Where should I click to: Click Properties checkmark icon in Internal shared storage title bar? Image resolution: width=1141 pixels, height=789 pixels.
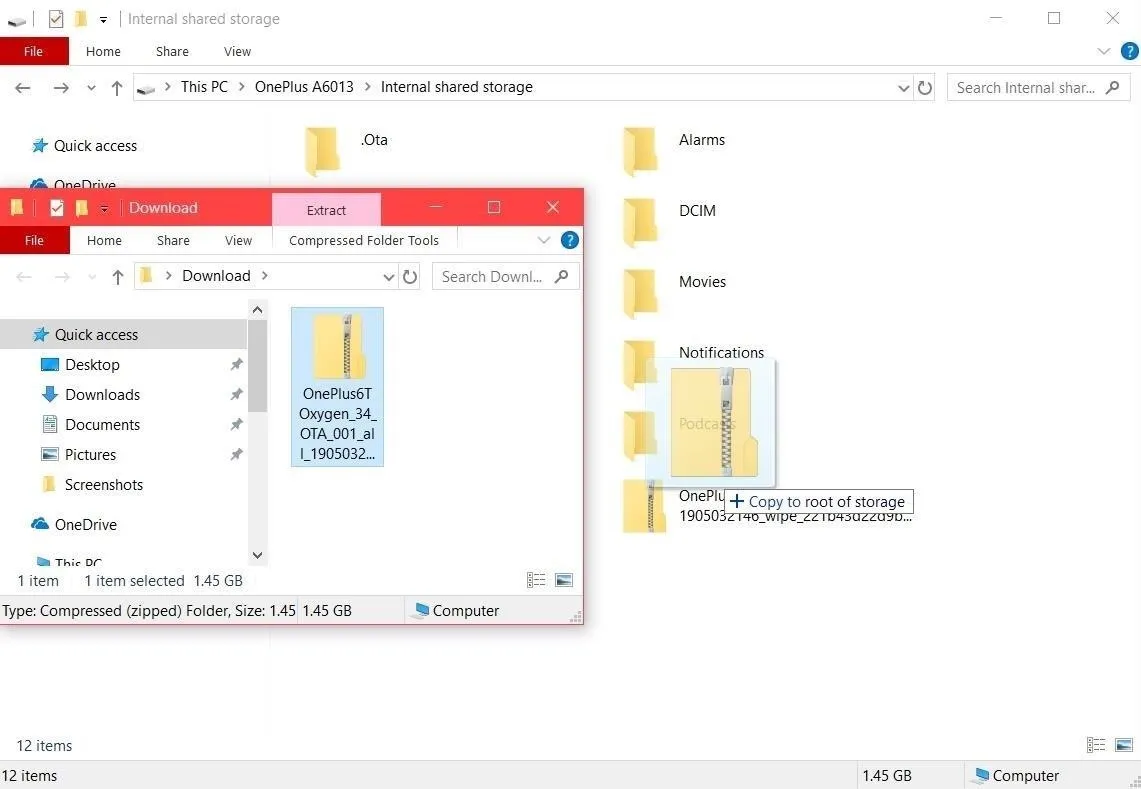click(x=56, y=19)
